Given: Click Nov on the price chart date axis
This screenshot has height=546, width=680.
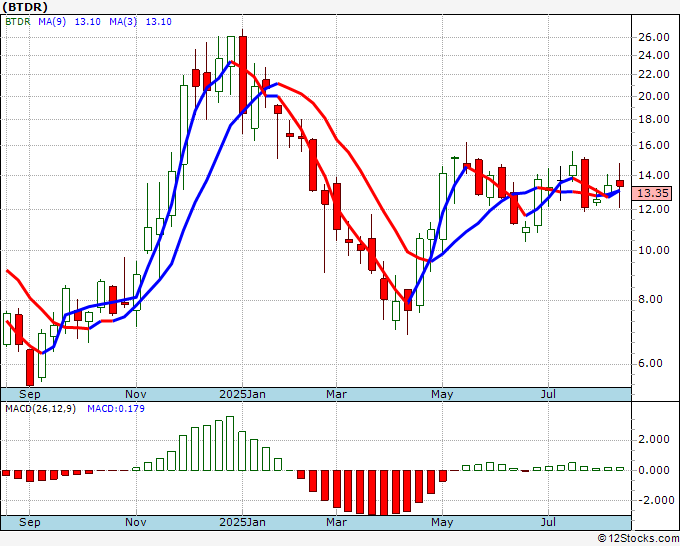Looking at the screenshot, I should coord(136,394).
